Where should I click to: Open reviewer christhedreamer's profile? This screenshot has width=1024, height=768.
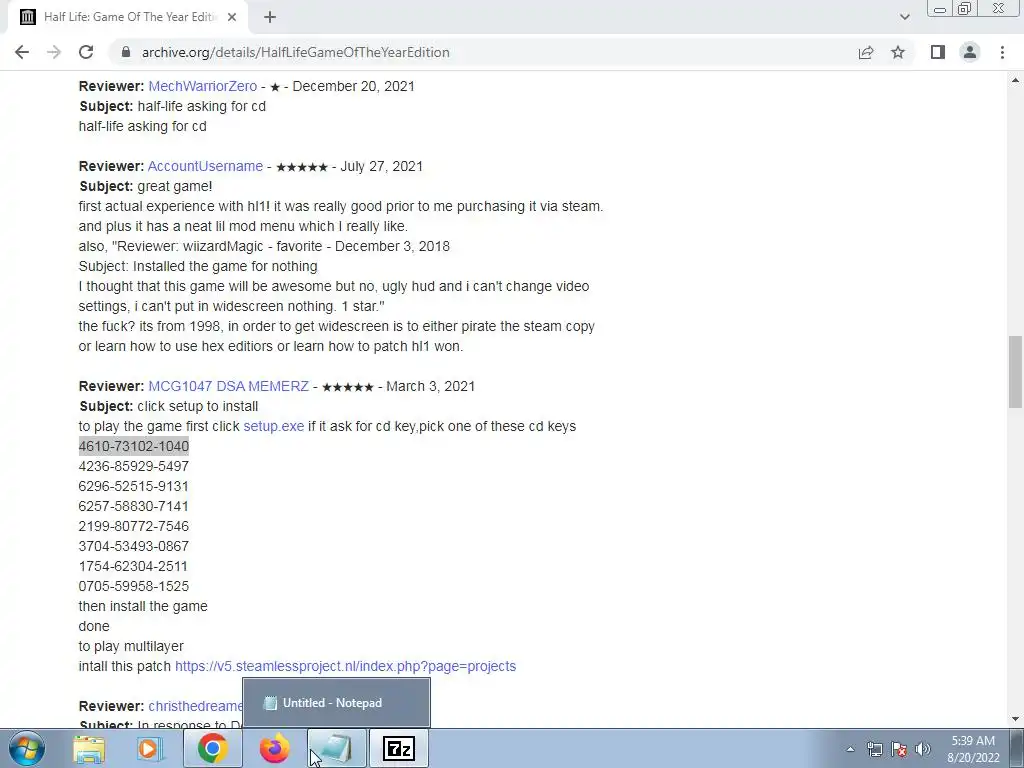coord(195,706)
